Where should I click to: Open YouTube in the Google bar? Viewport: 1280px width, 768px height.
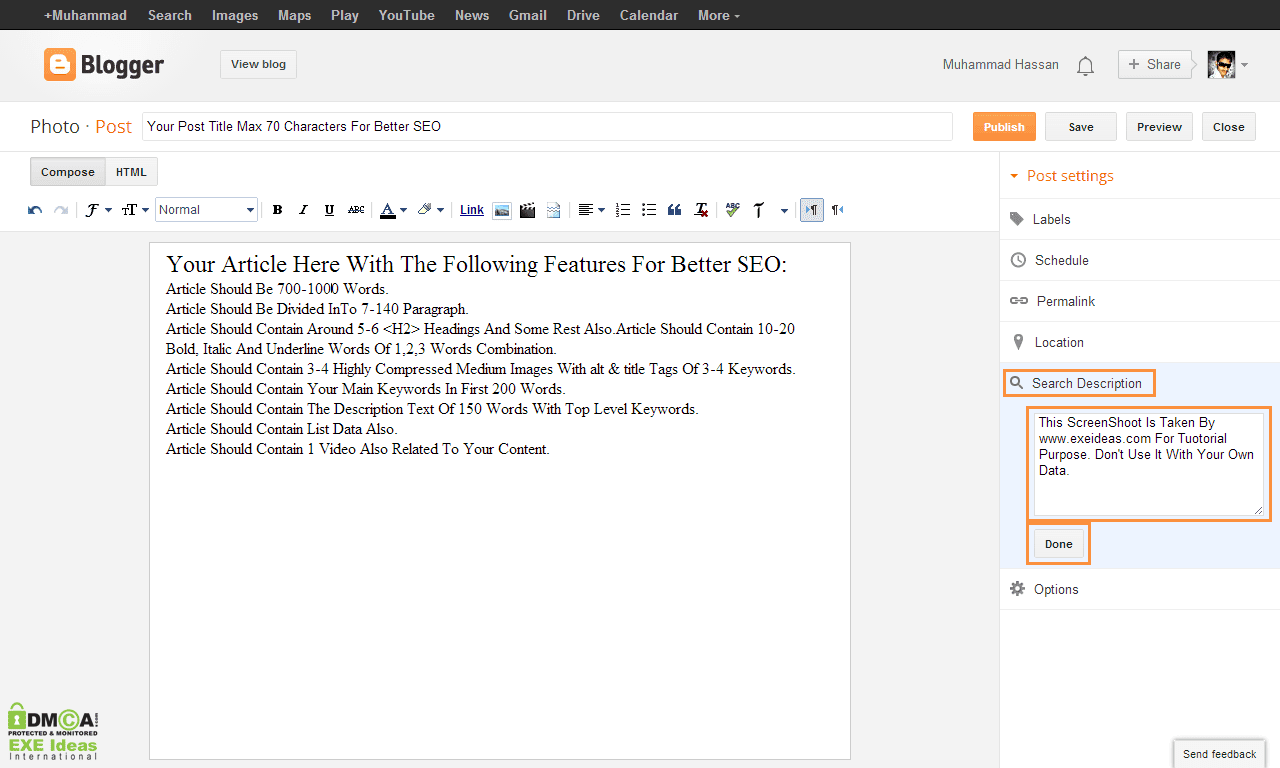tap(407, 15)
